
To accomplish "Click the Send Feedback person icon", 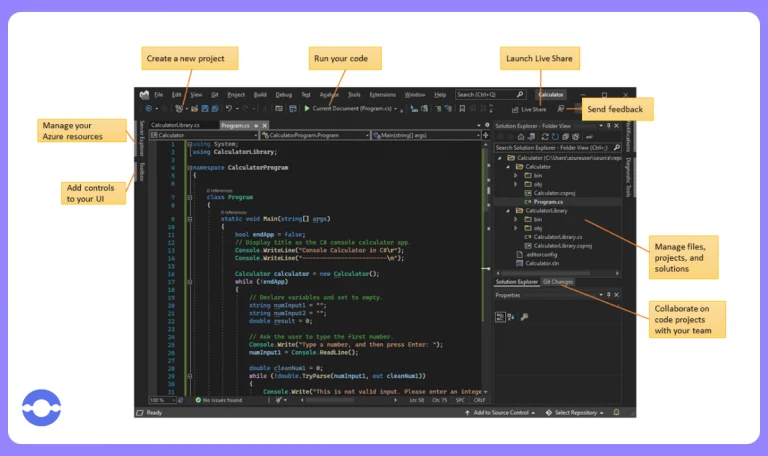I will [x=561, y=109].
